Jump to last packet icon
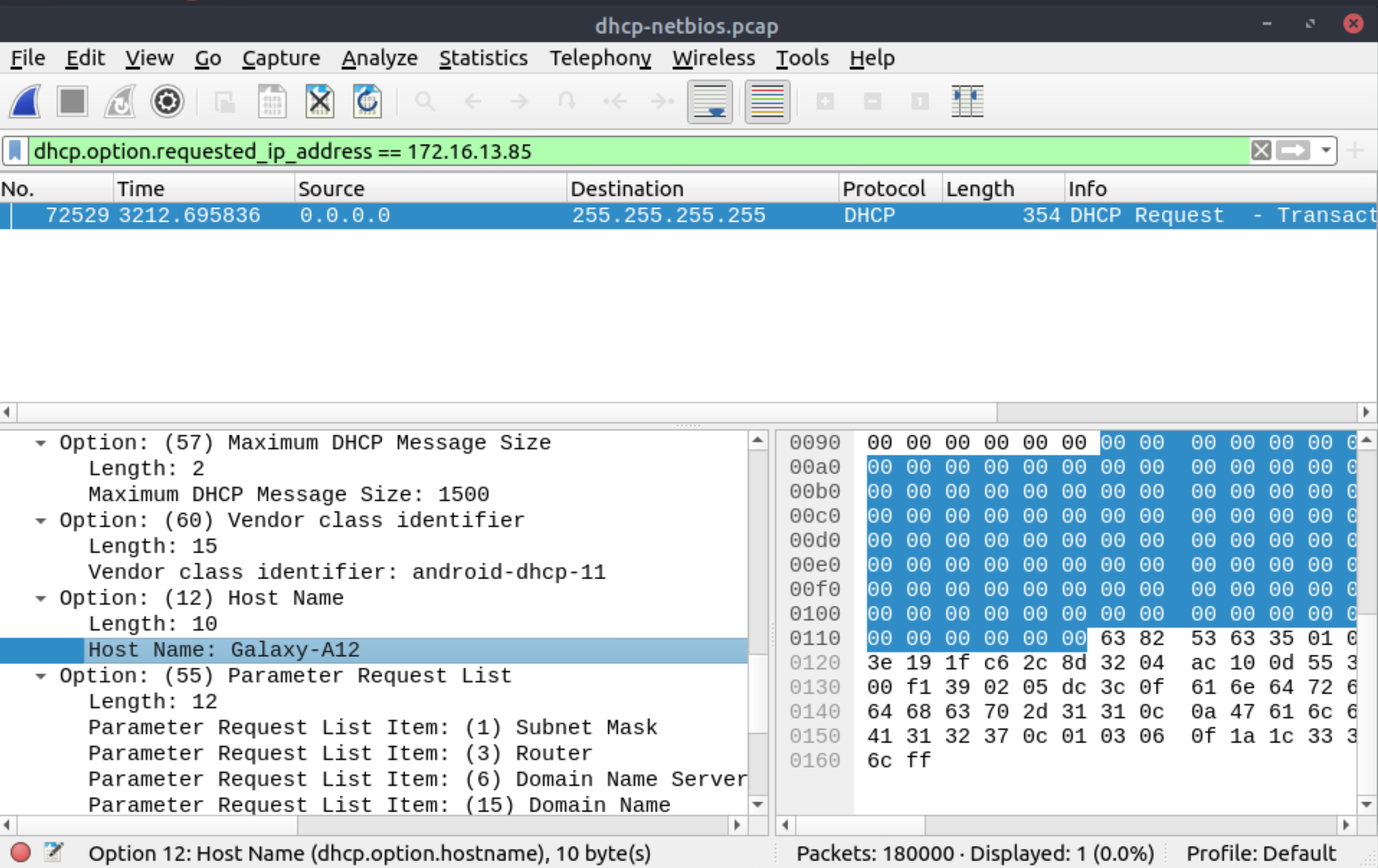 (663, 102)
